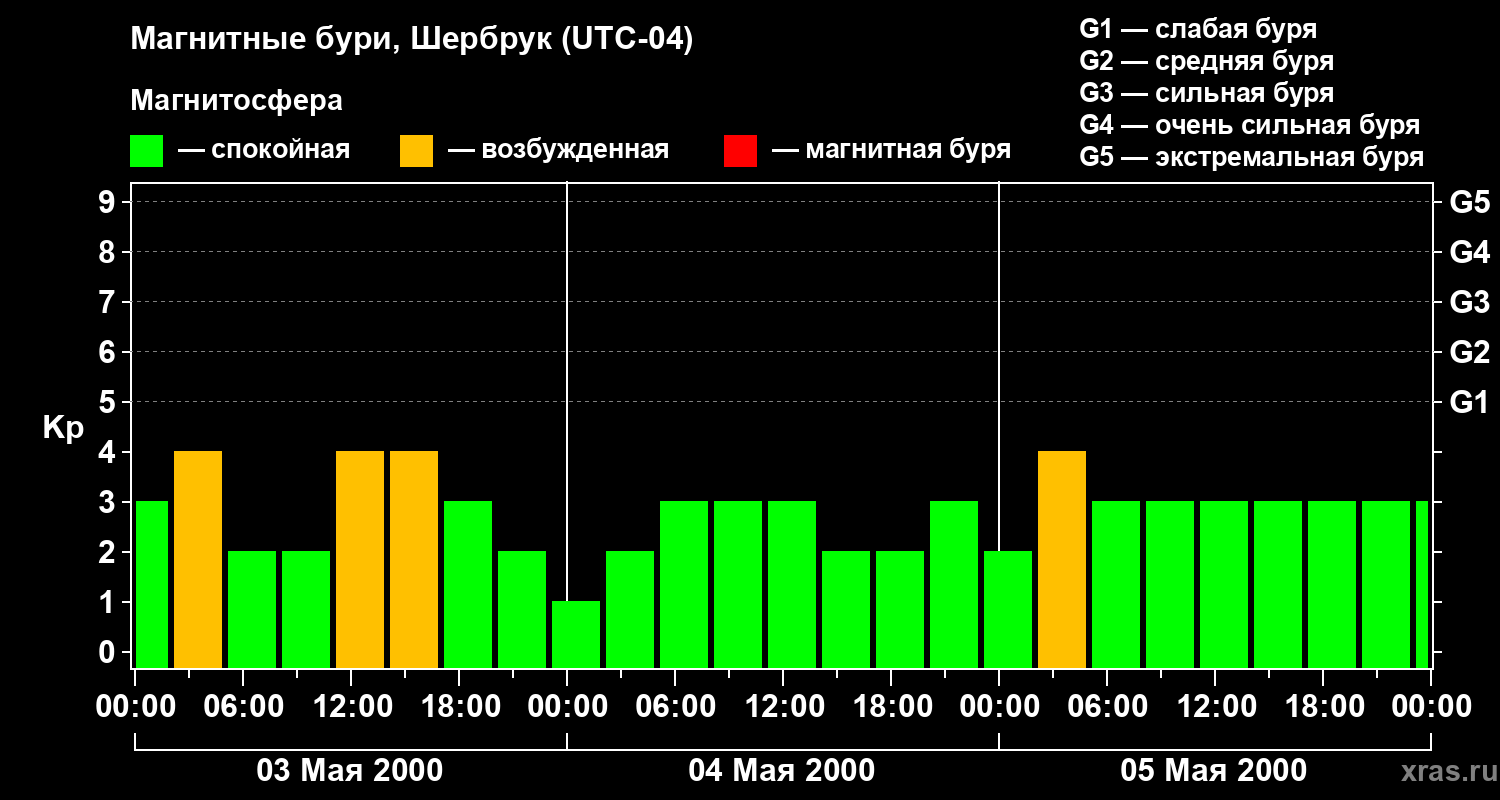
Task: Select the chart title 'Магнитные бури, Шербрук (UTC-04)'
Action: (411, 41)
